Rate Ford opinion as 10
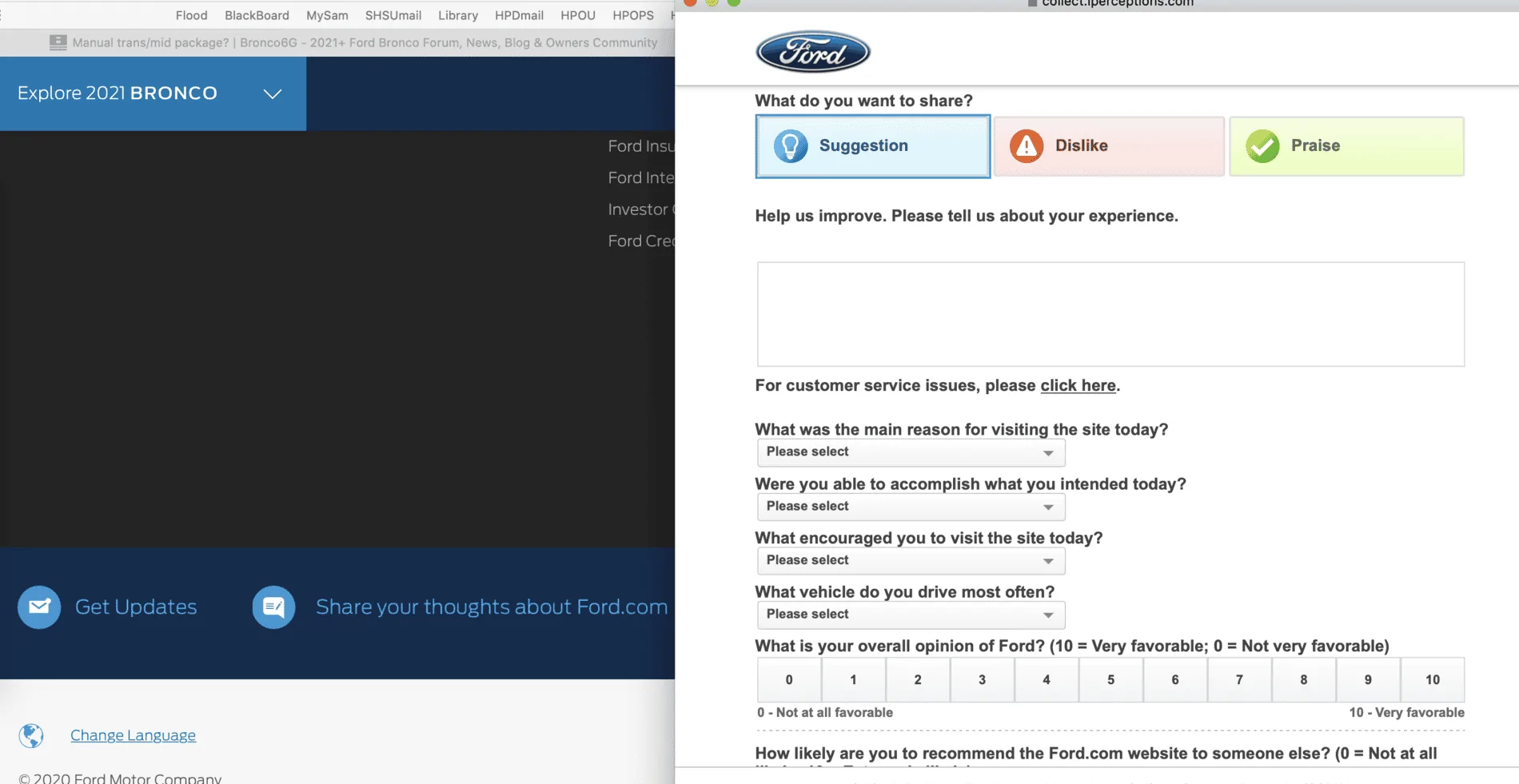This screenshot has height=784, width=1519. click(x=1433, y=680)
